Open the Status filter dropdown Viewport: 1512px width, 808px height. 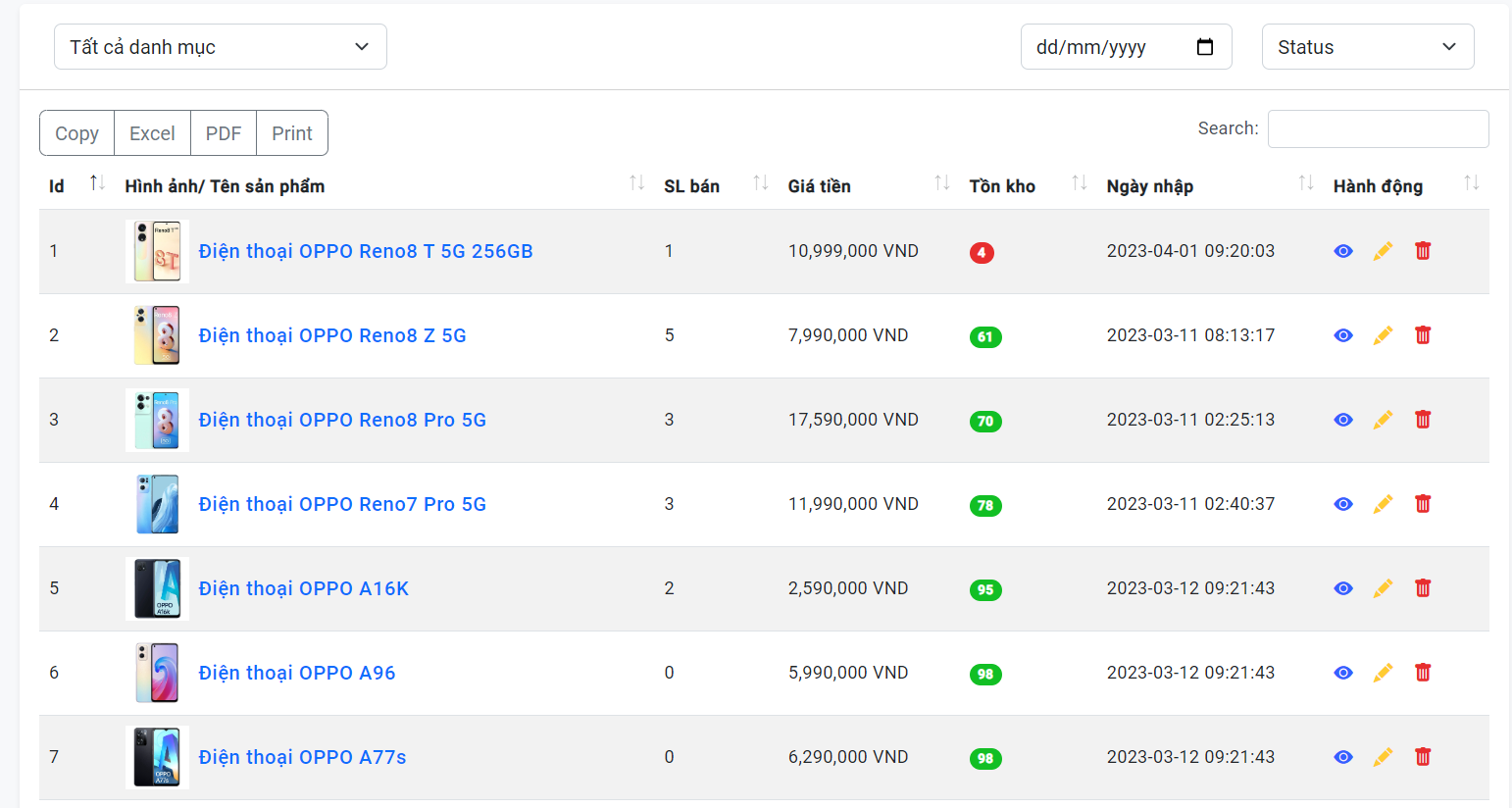click(1368, 47)
